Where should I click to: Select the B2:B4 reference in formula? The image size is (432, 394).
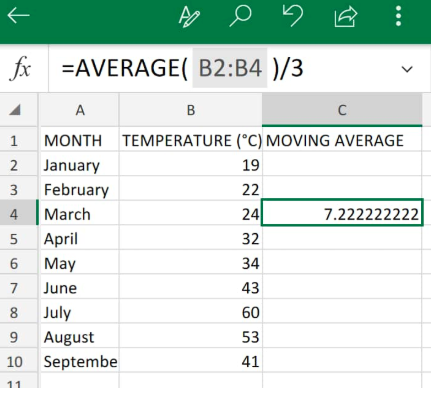pyautogui.click(x=230, y=68)
